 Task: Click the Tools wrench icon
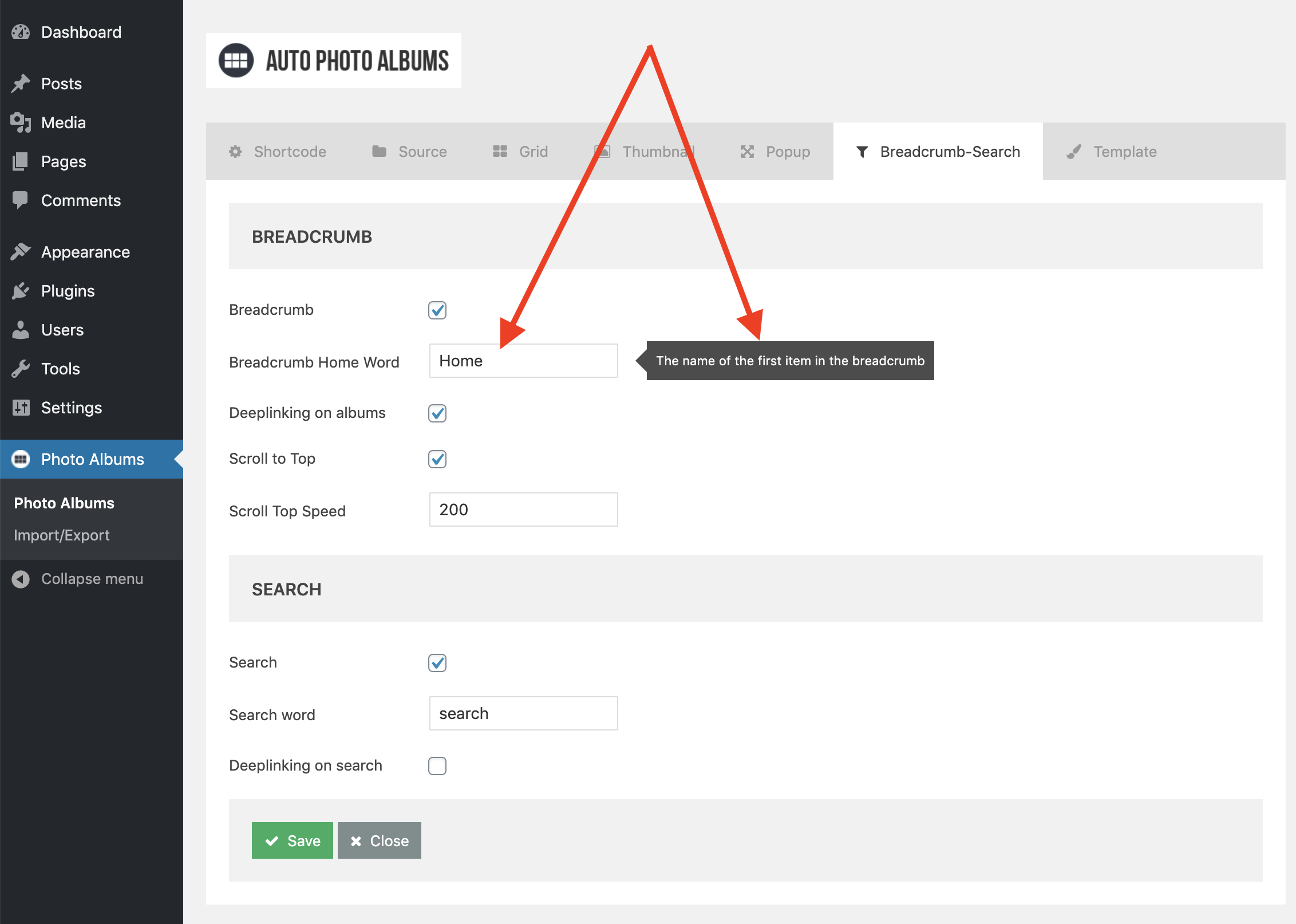[21, 369]
